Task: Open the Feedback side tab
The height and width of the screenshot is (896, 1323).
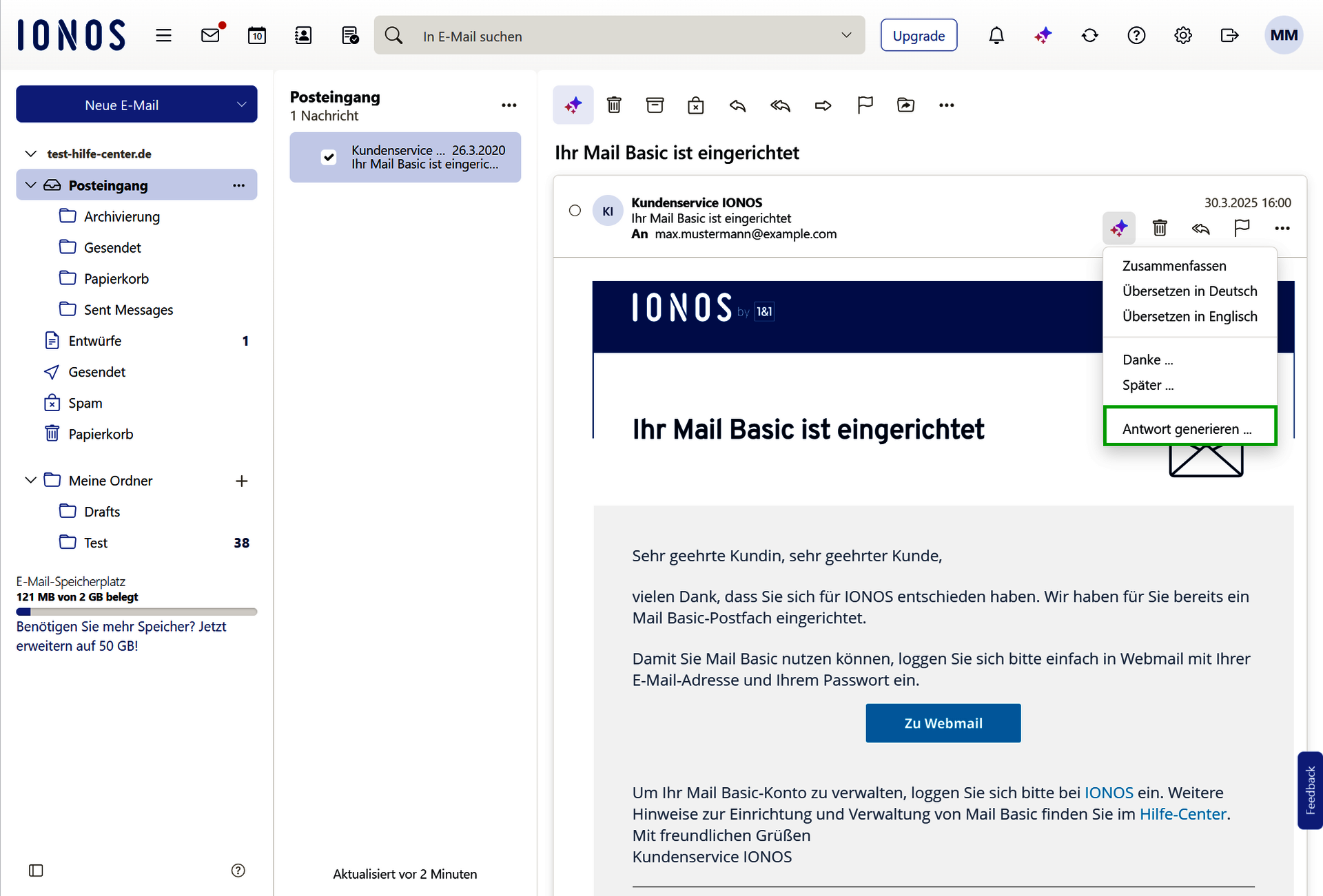Action: (1310, 790)
